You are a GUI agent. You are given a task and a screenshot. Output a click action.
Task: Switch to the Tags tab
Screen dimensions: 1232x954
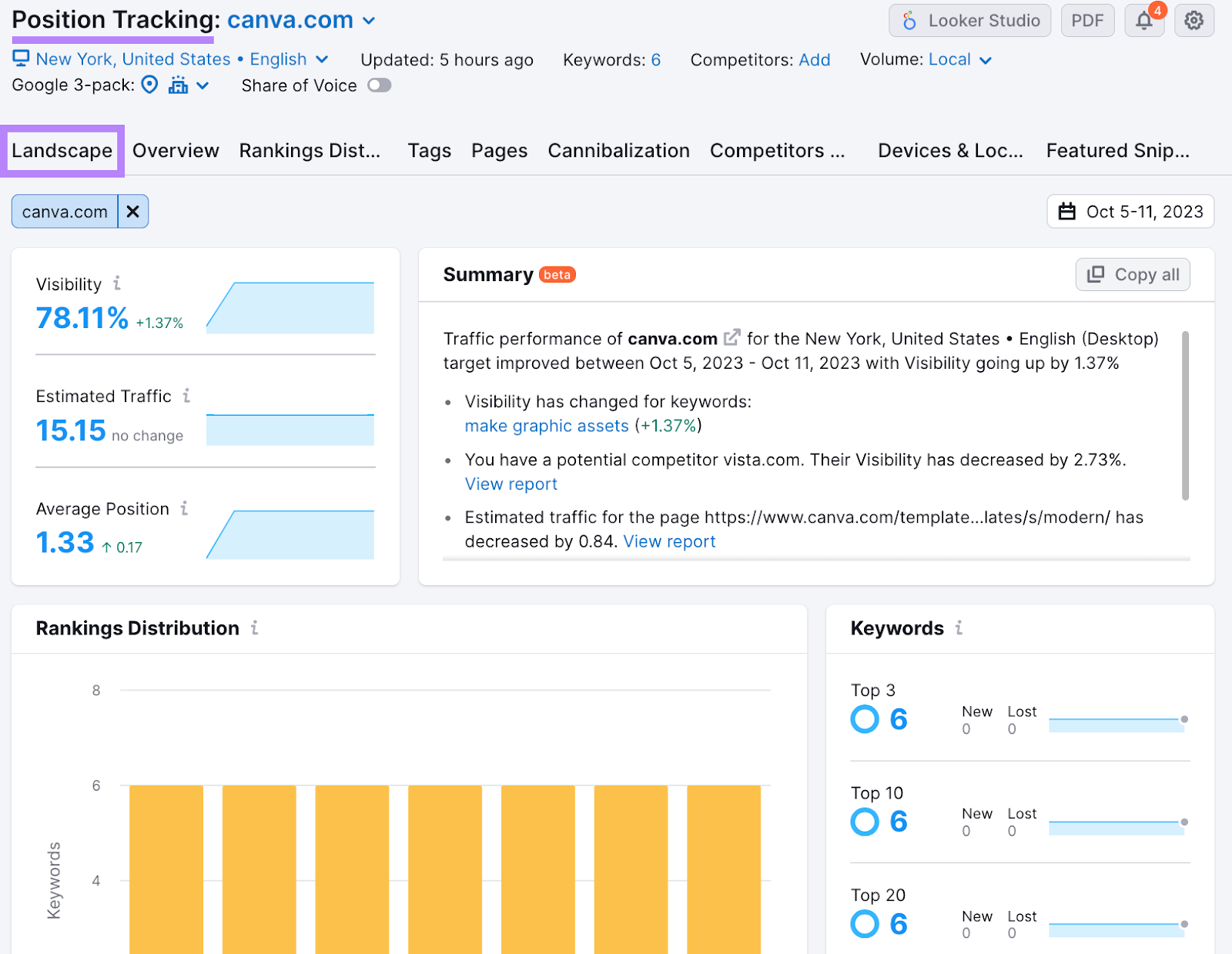(430, 150)
